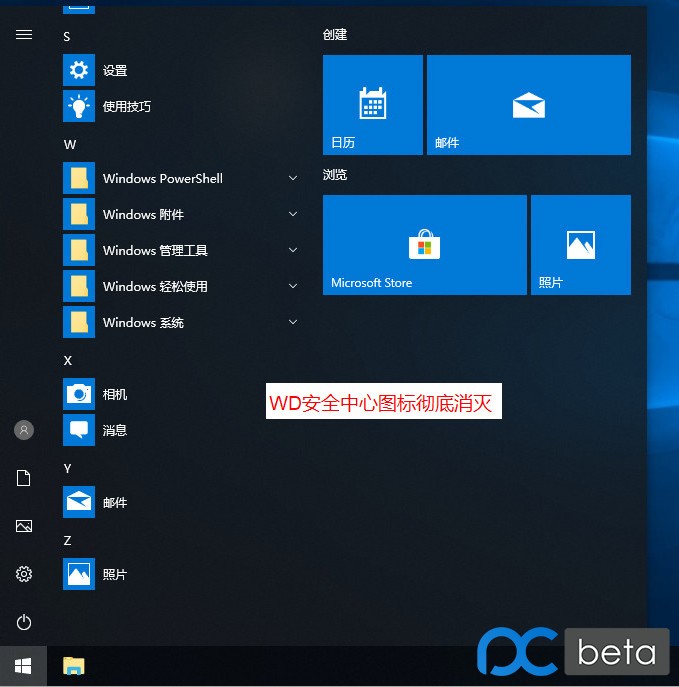Click the Windows 轻松使用 label text
Screen dimensions: 679x687
coord(155,287)
